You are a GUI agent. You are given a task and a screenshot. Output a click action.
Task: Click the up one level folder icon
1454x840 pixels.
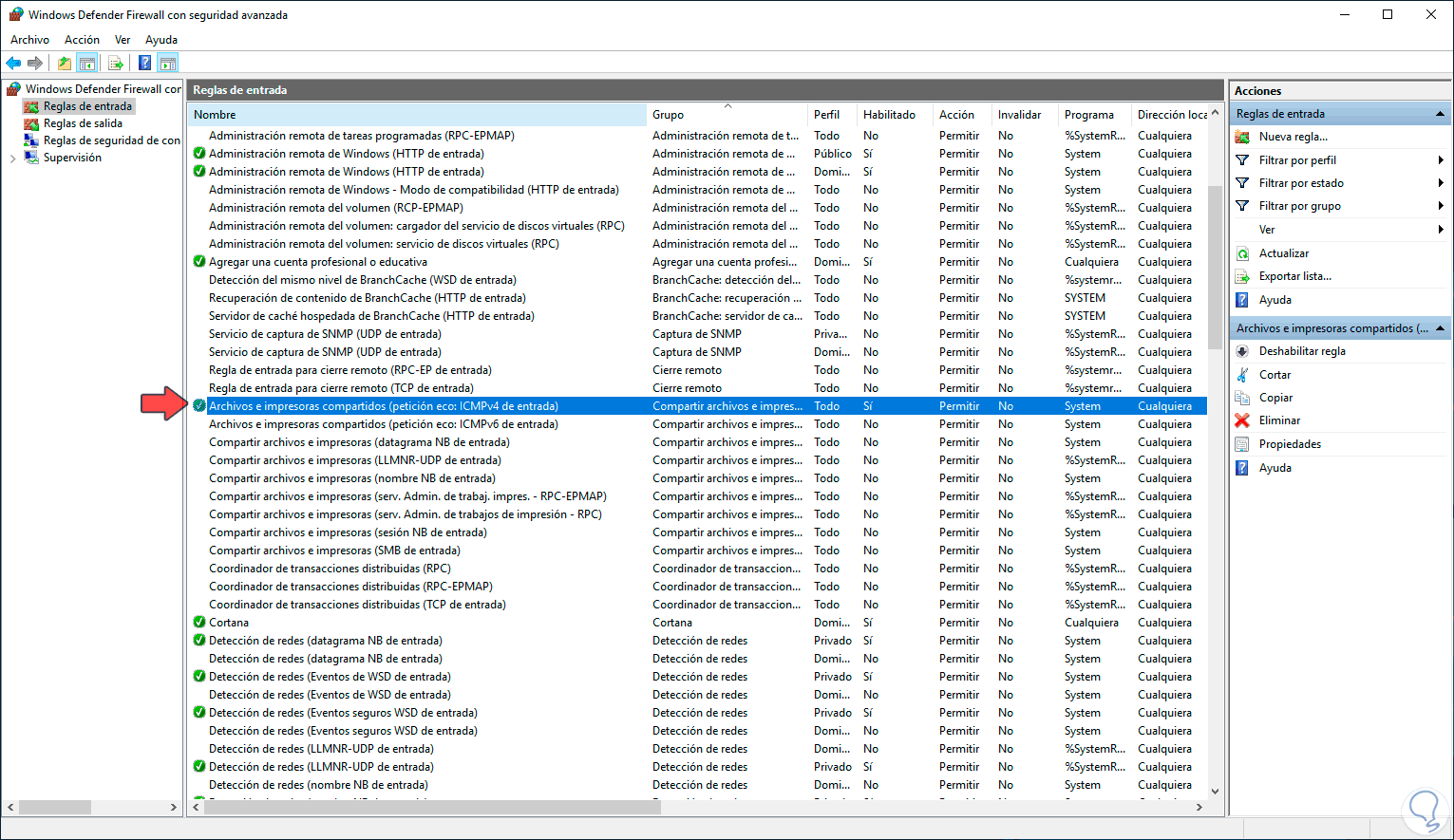(x=64, y=64)
